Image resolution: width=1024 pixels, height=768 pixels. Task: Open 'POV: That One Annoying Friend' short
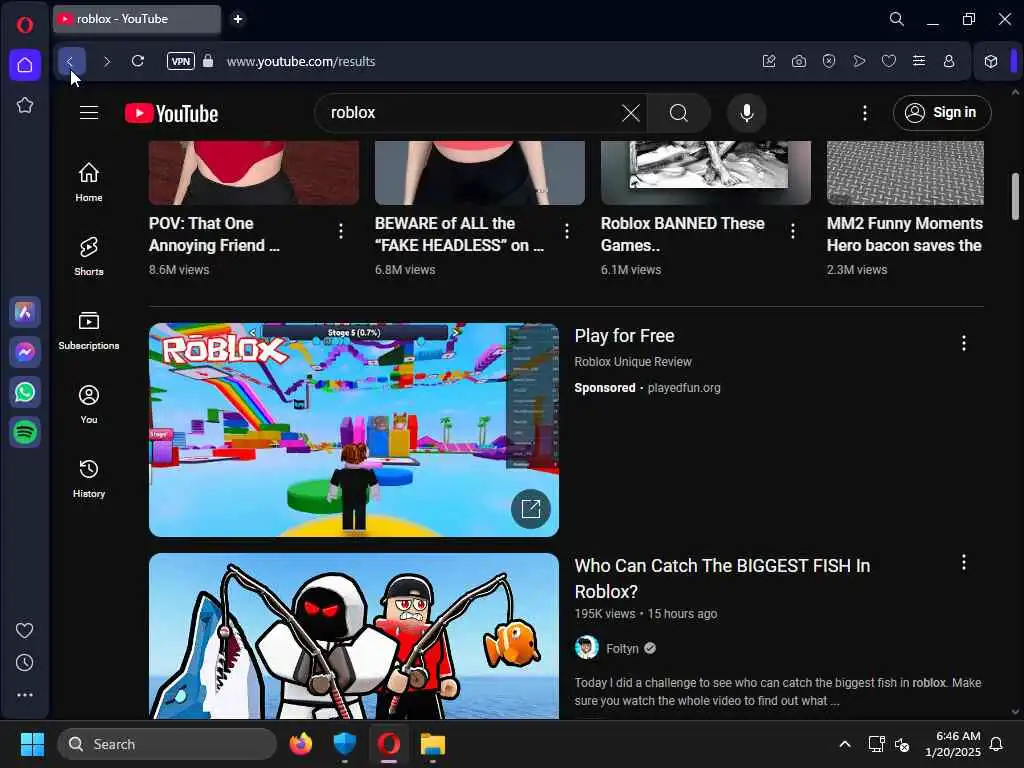pyautogui.click(x=214, y=234)
